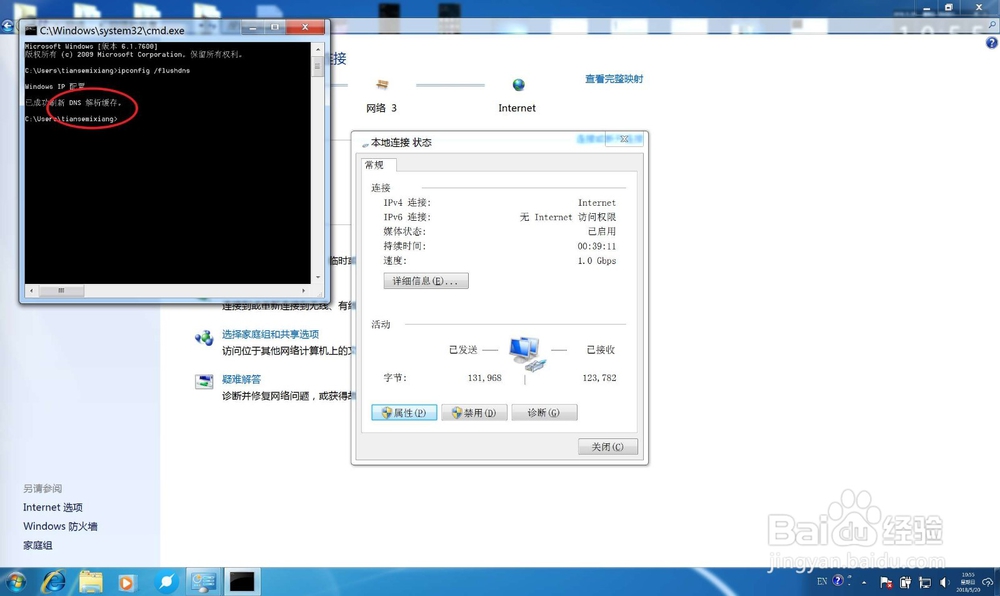Click the Internet globe icon in network map

coord(518,85)
